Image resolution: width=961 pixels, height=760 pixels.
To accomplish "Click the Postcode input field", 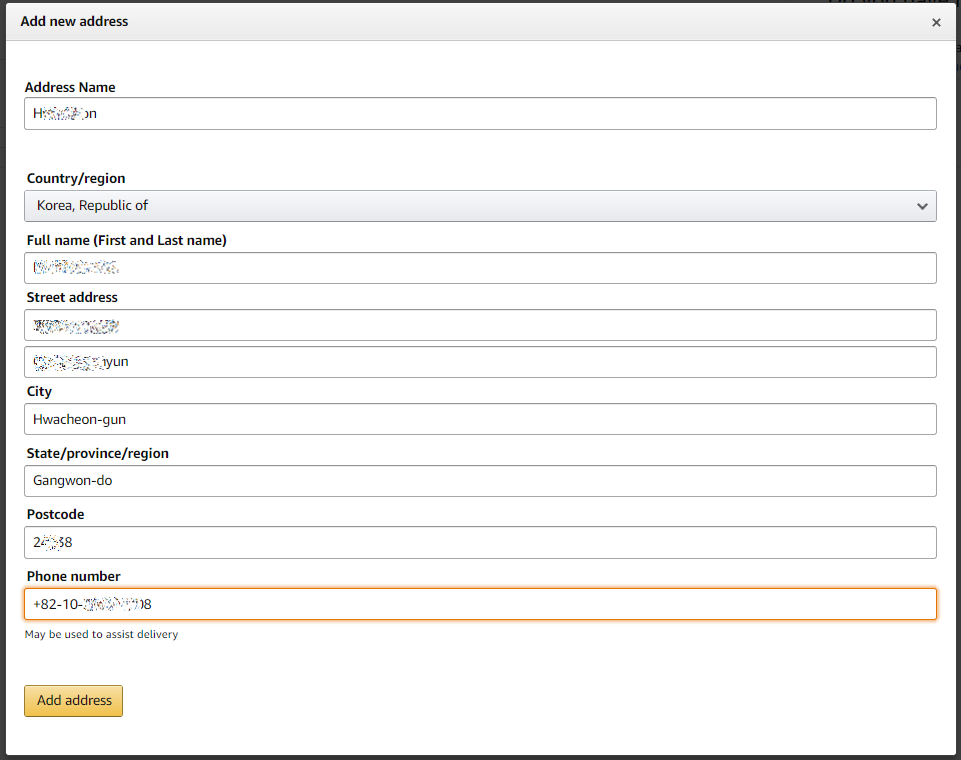I will pos(480,542).
